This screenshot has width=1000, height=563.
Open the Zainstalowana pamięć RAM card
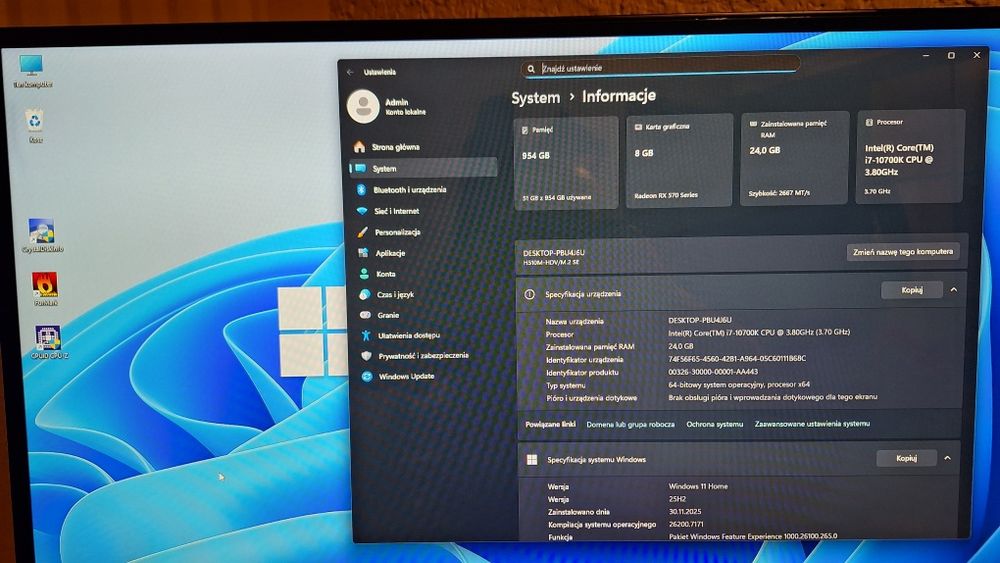tap(795, 158)
